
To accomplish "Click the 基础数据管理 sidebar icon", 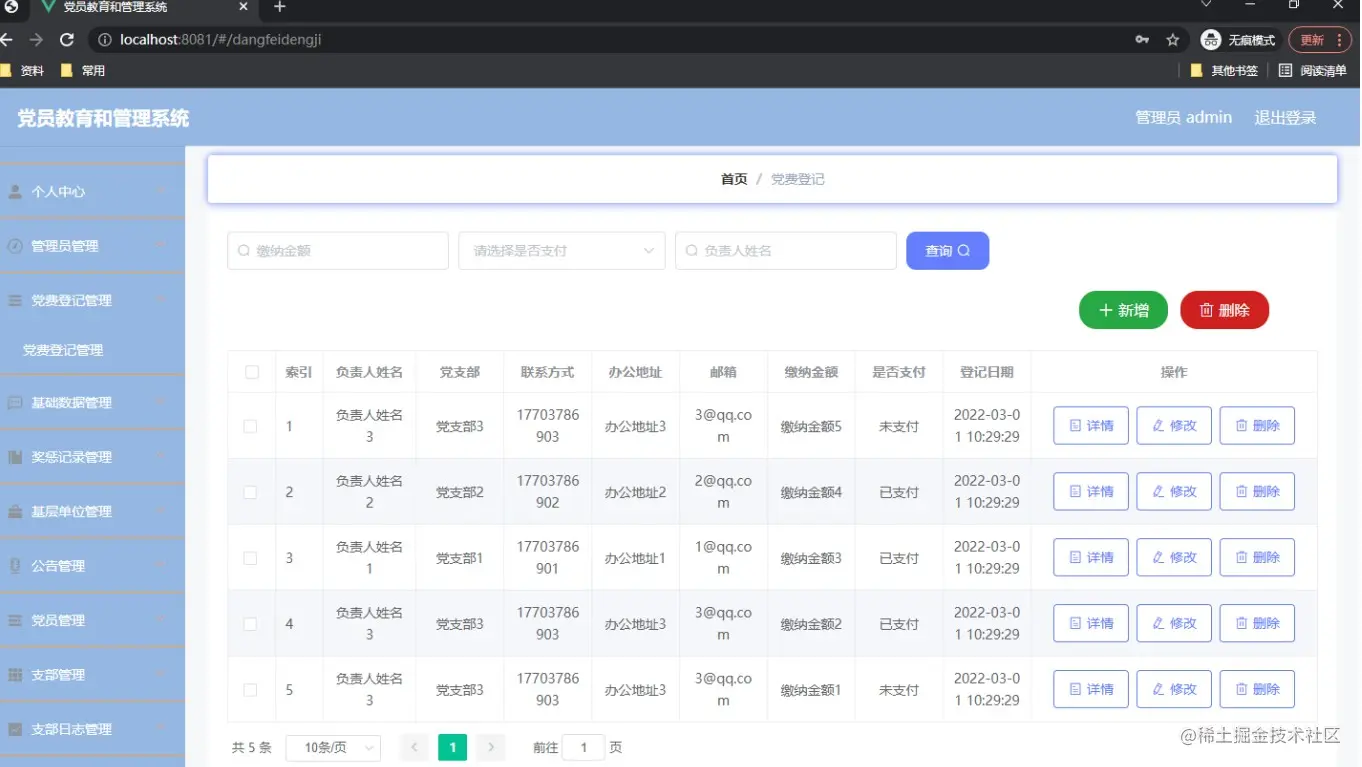I will tap(15, 403).
